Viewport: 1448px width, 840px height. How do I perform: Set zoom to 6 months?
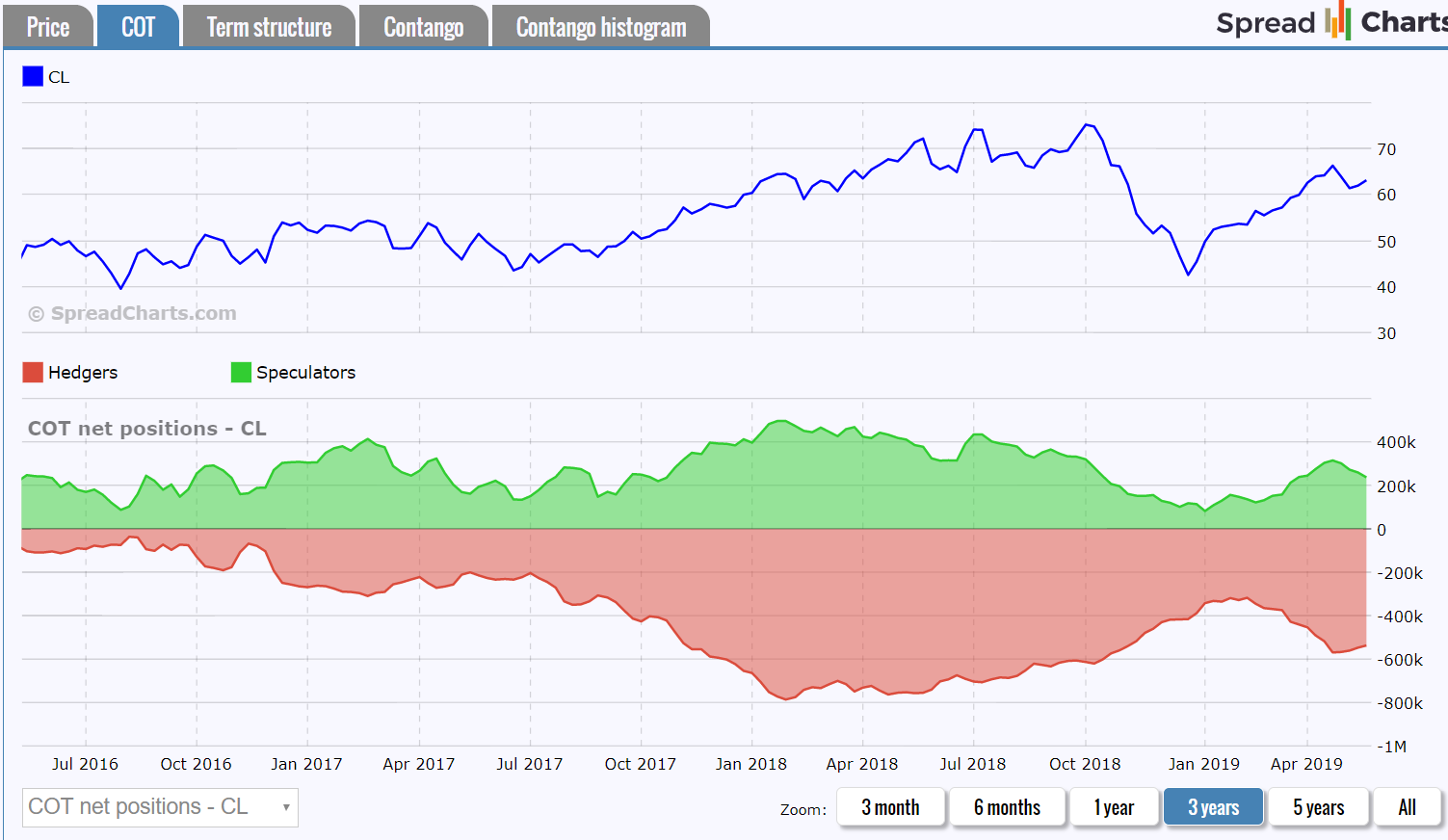(x=1007, y=807)
